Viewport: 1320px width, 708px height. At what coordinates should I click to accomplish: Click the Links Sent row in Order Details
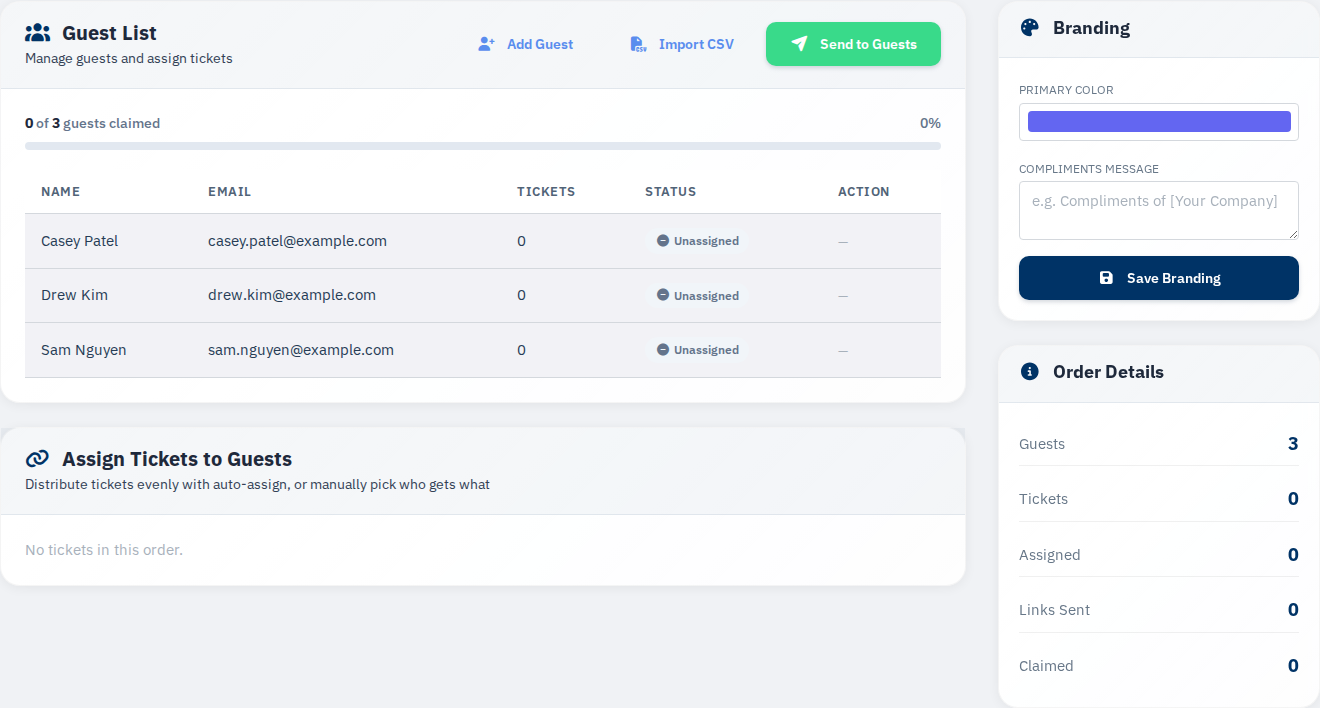(1159, 610)
